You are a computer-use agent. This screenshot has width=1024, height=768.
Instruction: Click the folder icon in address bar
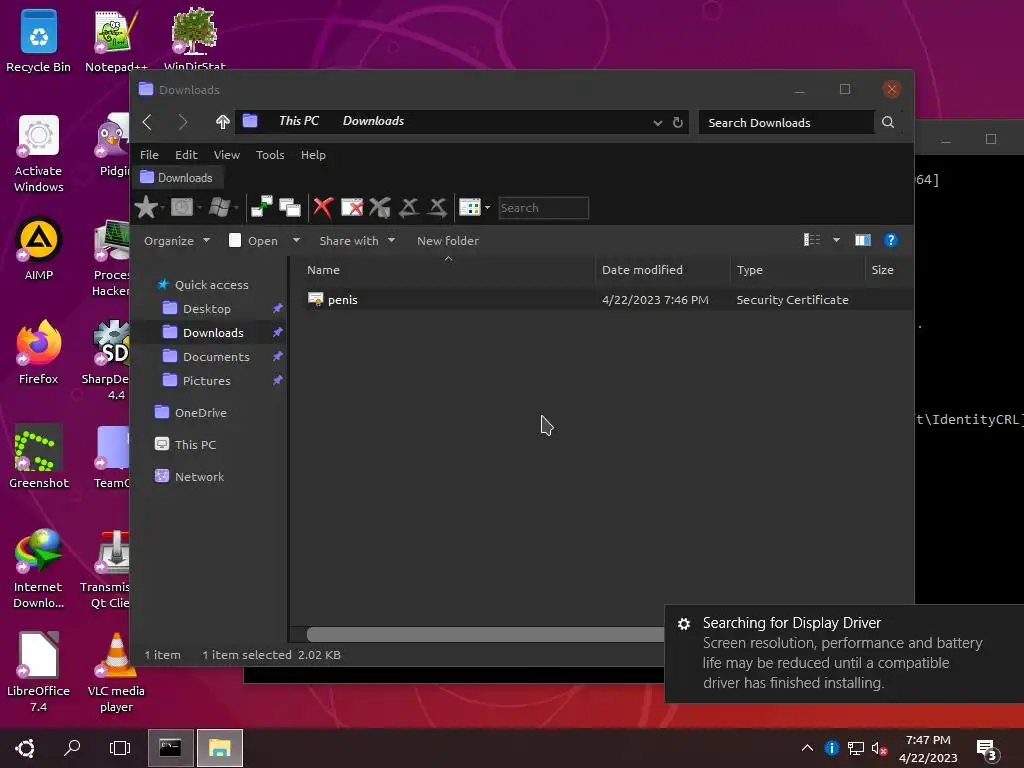(250, 121)
